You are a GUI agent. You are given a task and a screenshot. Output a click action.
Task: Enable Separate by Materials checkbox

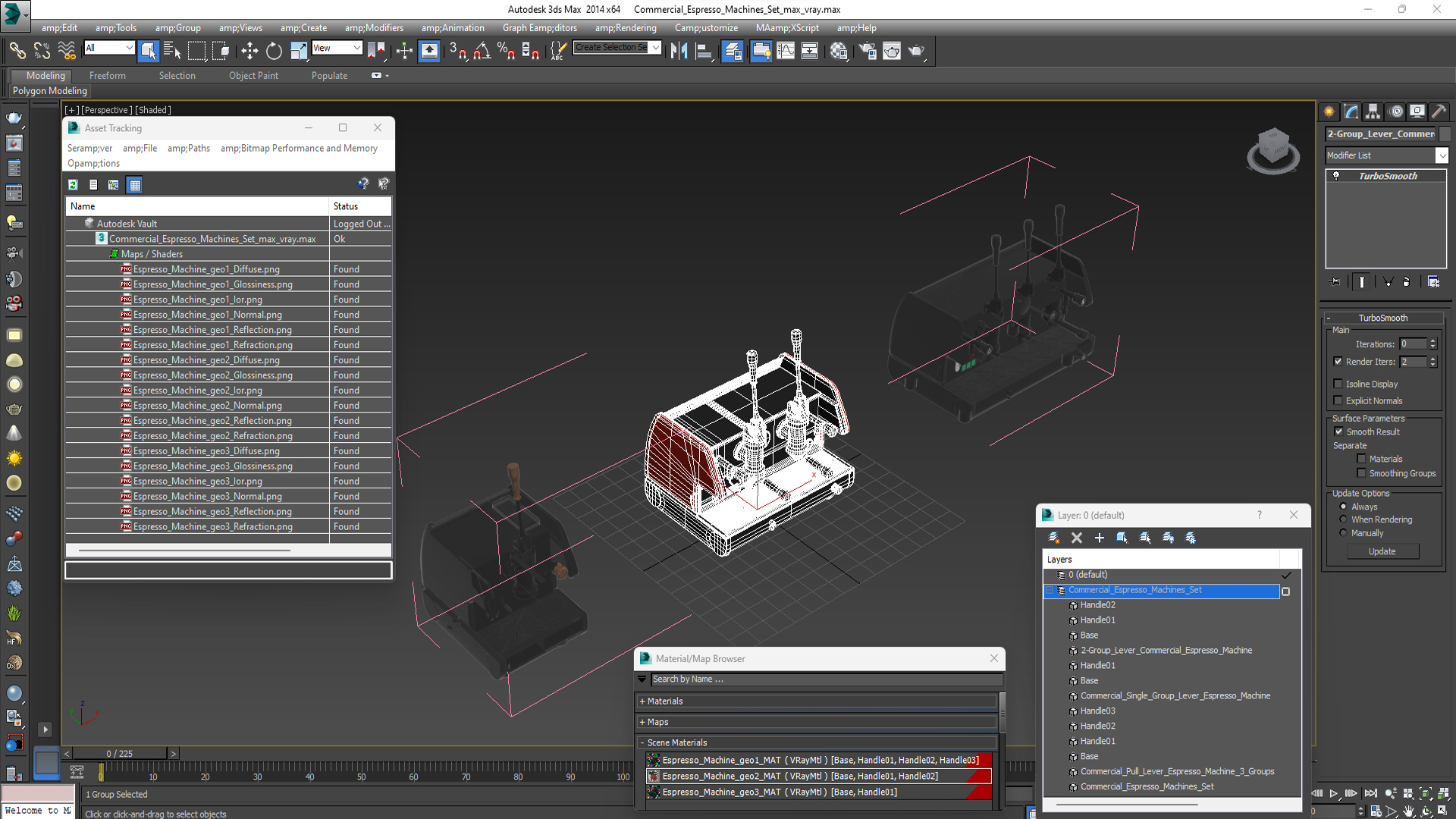(1361, 459)
